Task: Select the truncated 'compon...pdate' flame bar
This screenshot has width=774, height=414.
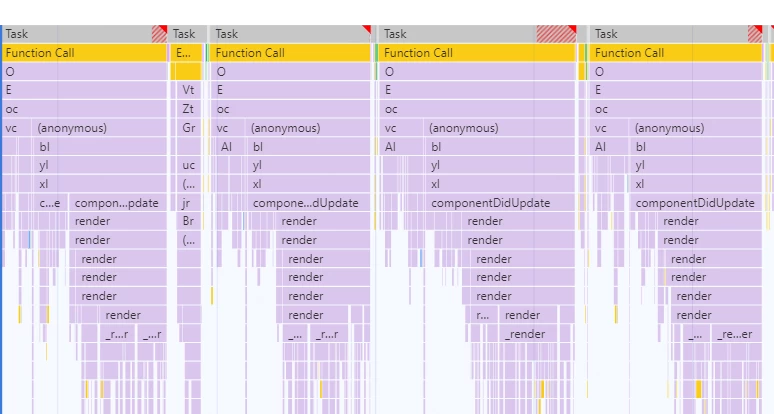Action: click(117, 203)
